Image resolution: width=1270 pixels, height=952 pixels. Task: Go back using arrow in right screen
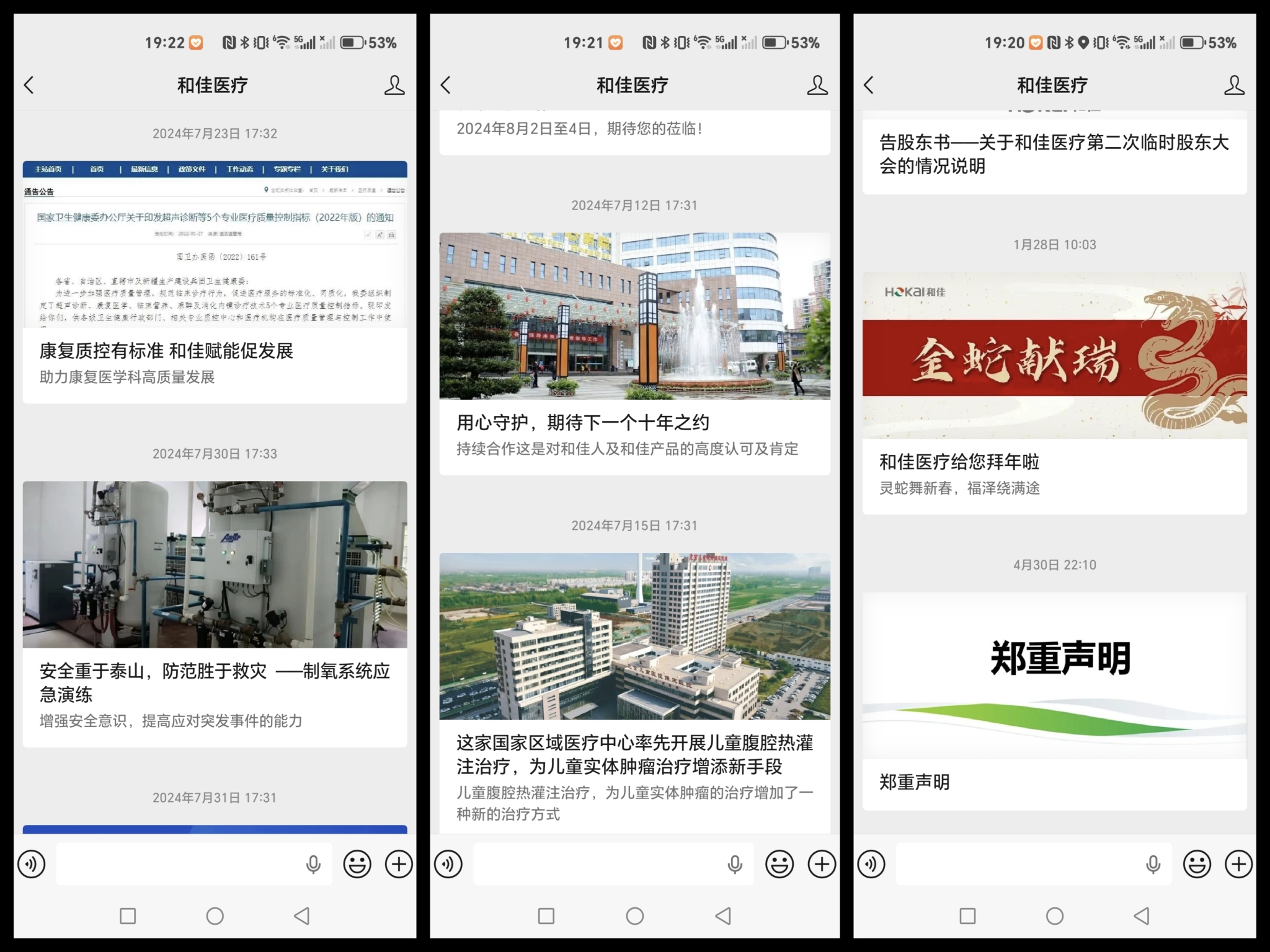(x=869, y=85)
